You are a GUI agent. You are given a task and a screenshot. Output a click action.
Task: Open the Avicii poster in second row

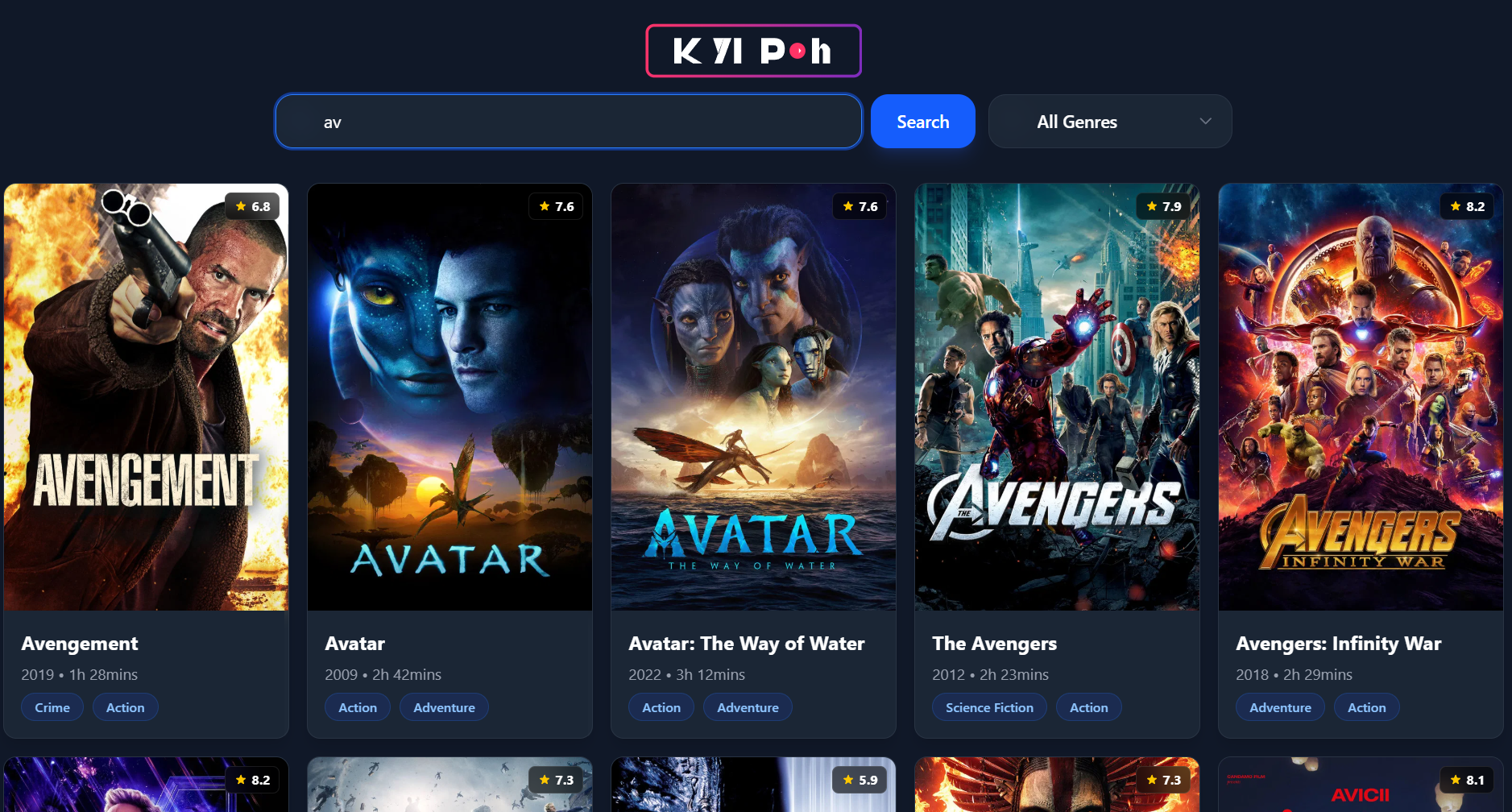(x=1361, y=785)
